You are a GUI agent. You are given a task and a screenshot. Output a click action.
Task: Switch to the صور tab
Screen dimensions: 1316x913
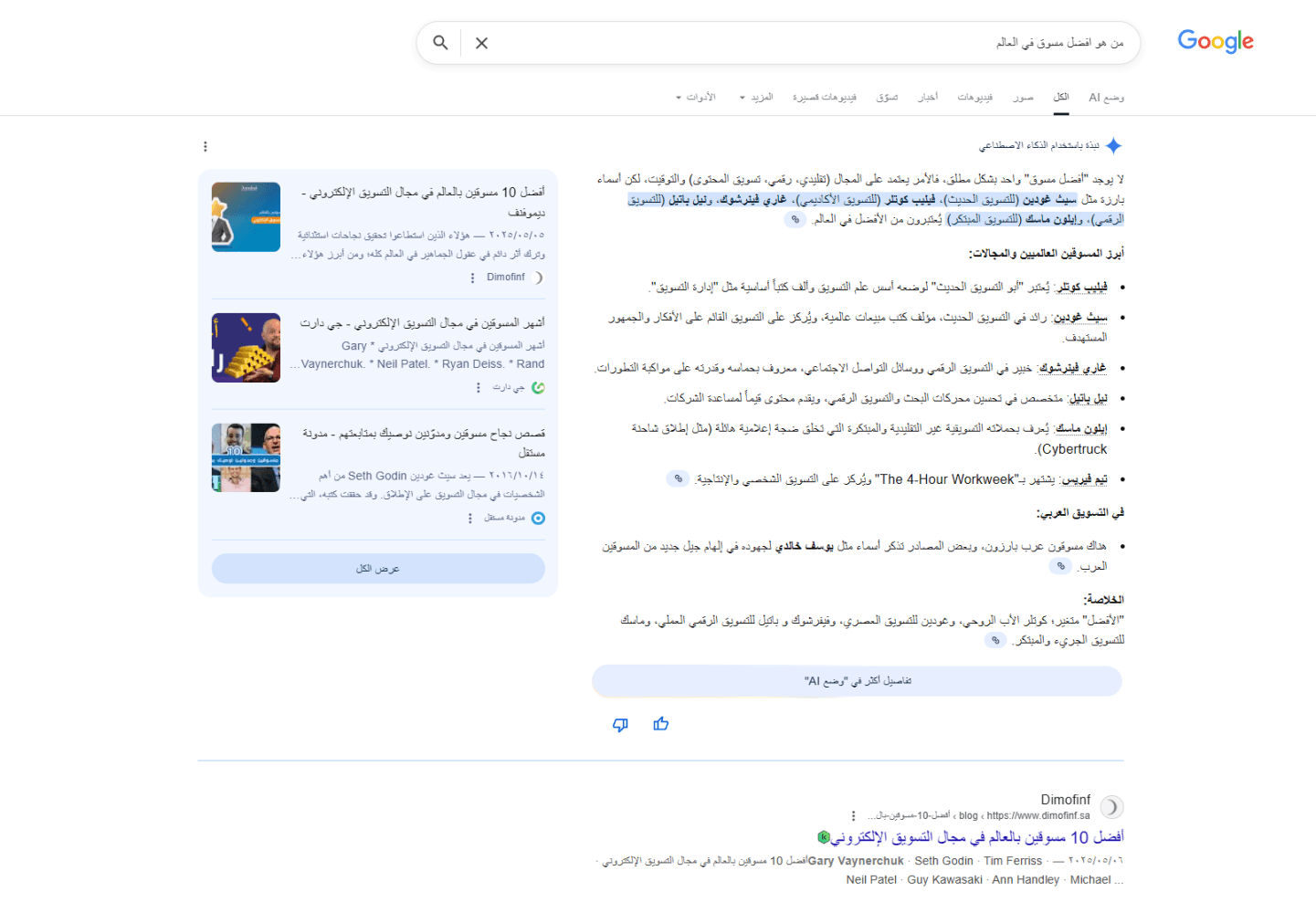(1024, 96)
